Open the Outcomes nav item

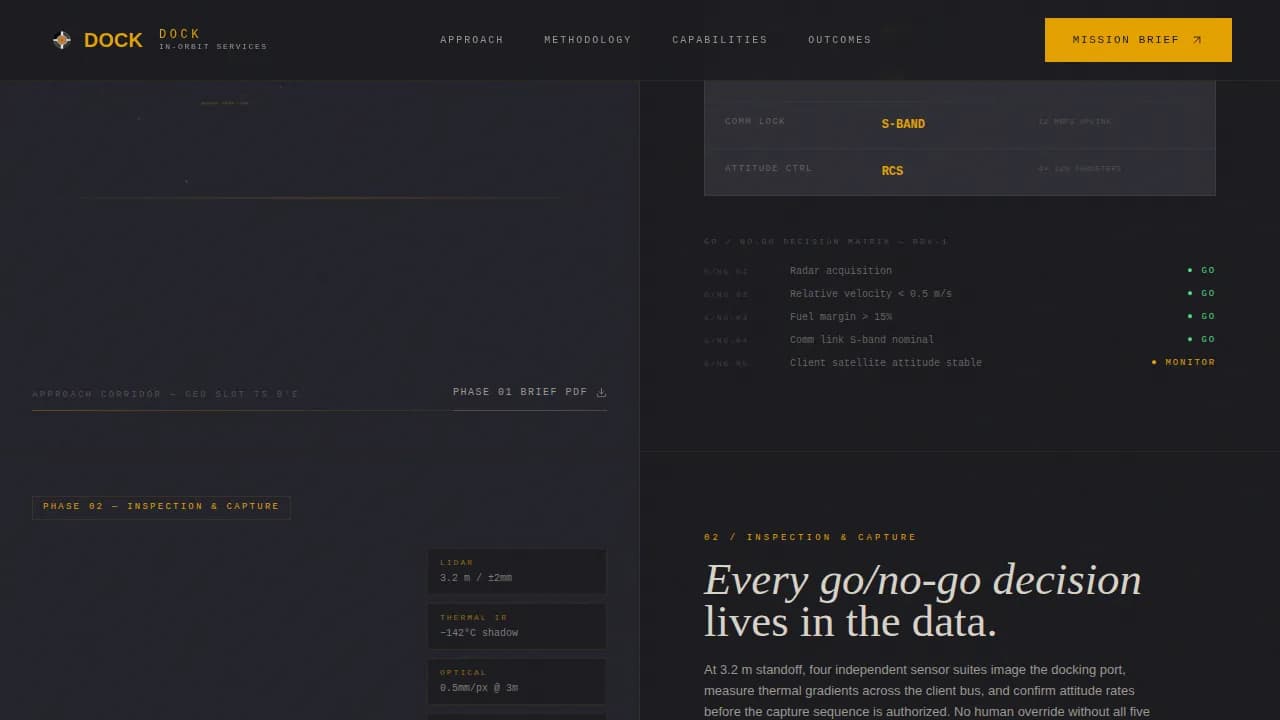click(x=840, y=40)
